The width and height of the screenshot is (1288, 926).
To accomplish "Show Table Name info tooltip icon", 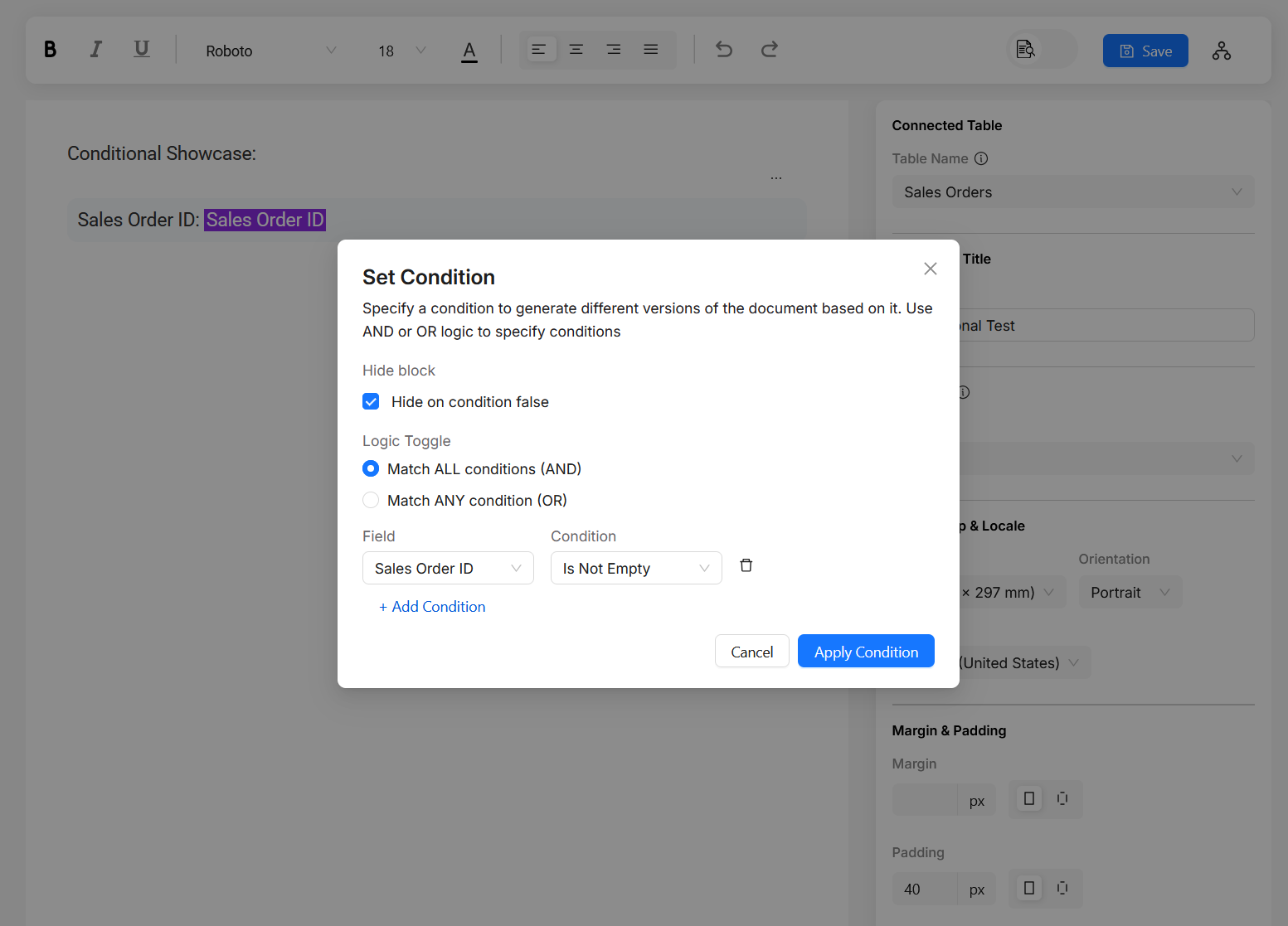I will pos(981,158).
